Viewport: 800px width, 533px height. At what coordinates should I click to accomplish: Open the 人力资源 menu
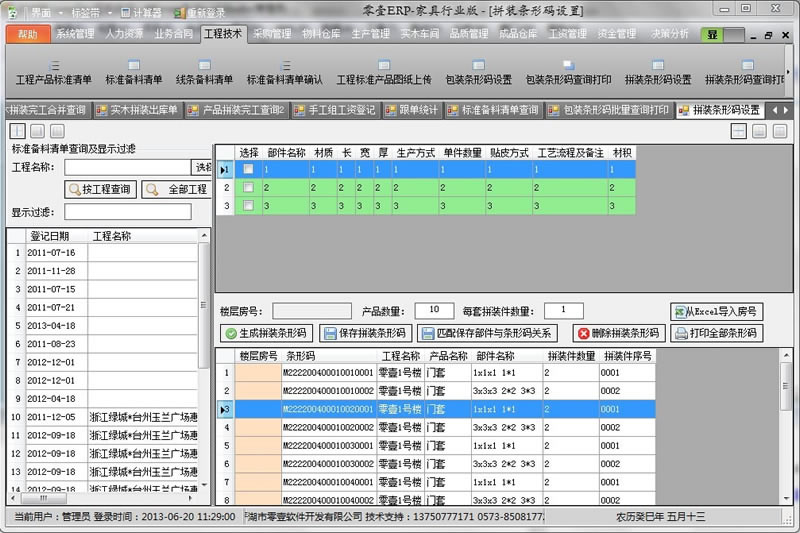pyautogui.click(x=124, y=34)
